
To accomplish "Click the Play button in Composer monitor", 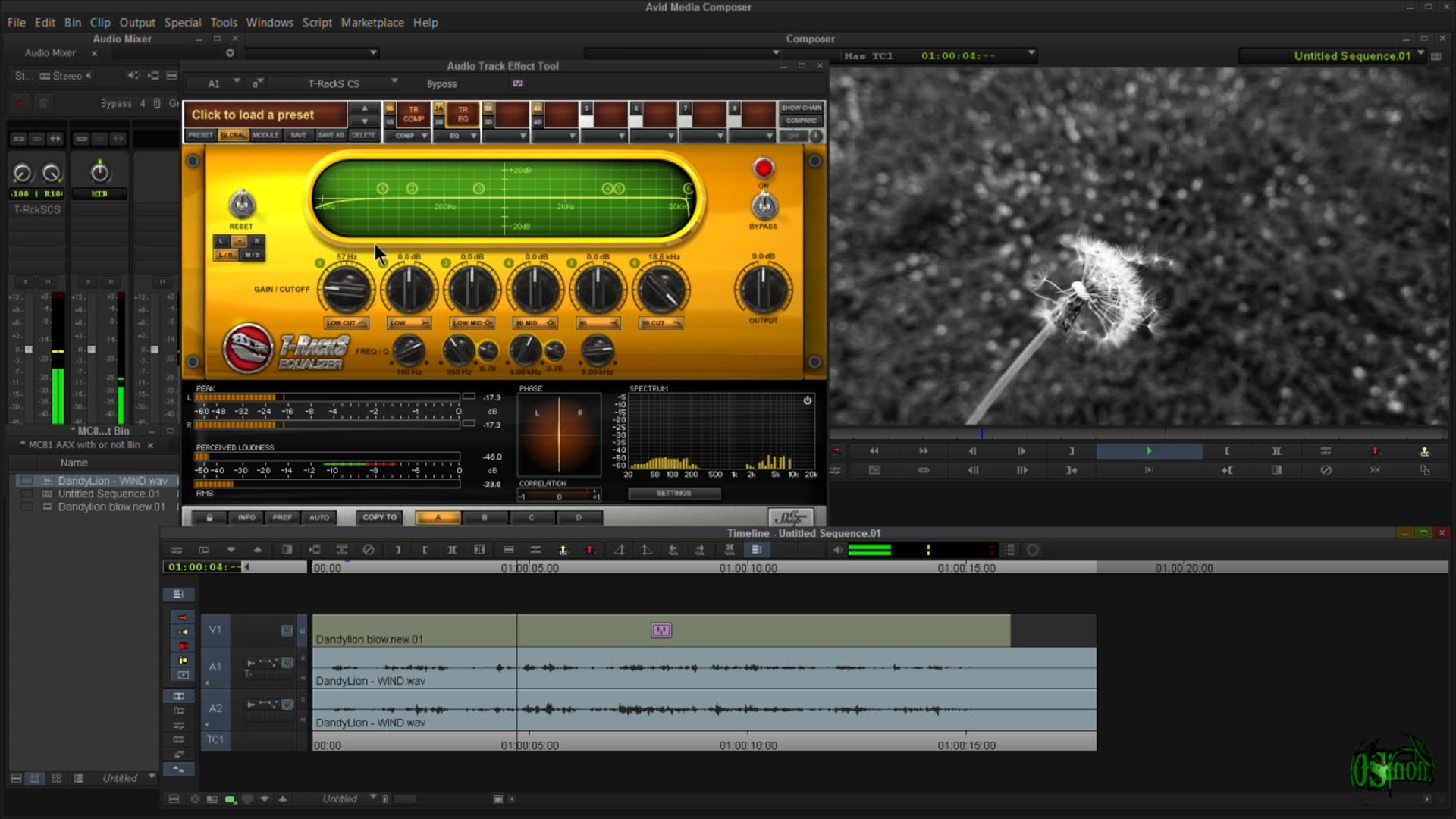I will (x=1148, y=451).
